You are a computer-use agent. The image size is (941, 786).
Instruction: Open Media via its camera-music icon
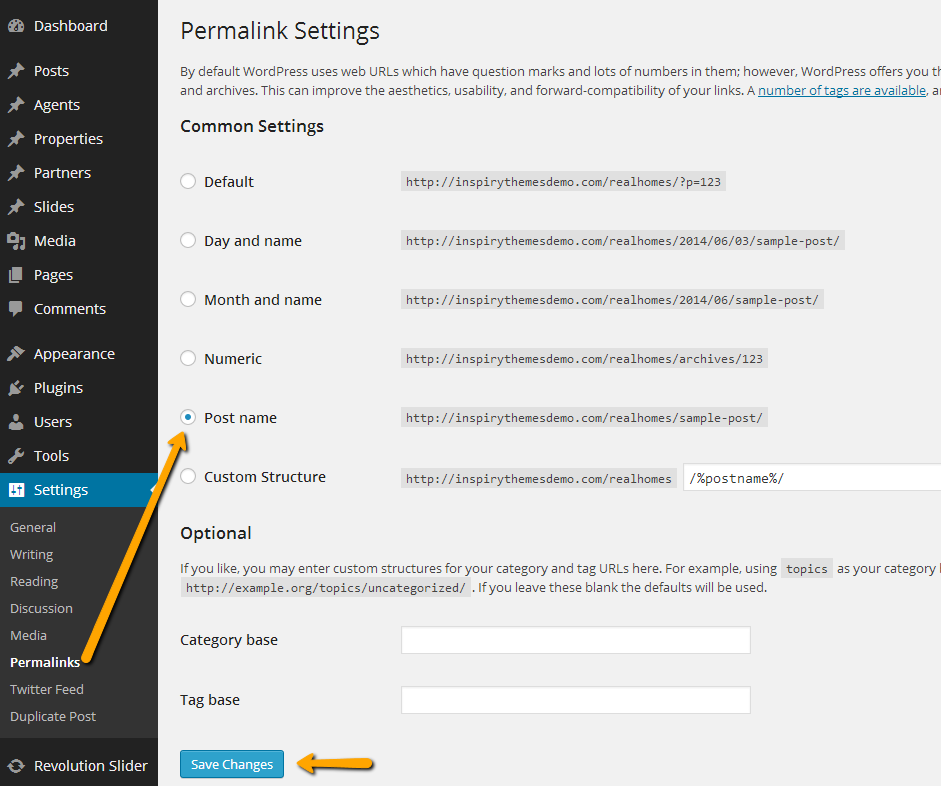(16, 241)
